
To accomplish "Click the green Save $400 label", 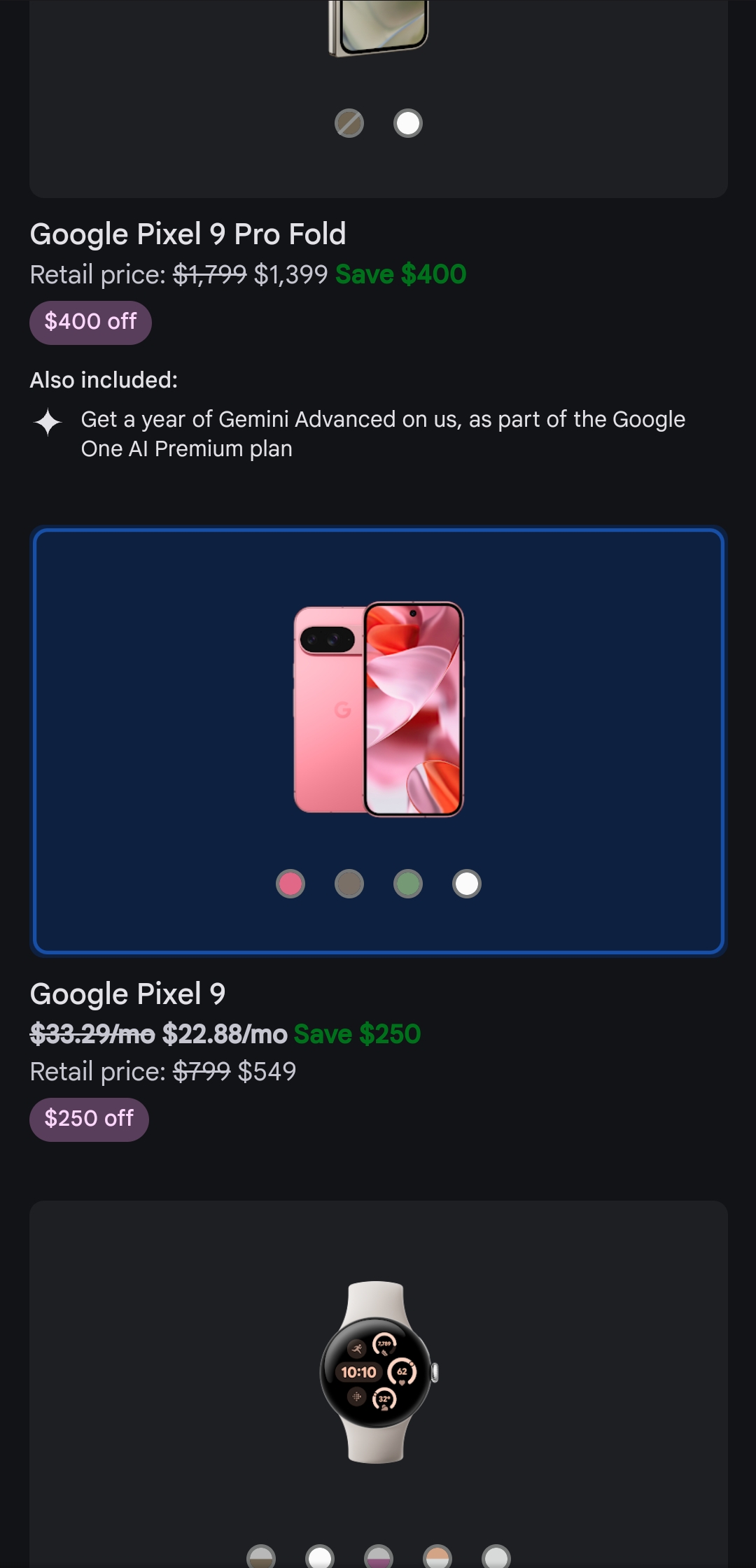I will (x=401, y=274).
